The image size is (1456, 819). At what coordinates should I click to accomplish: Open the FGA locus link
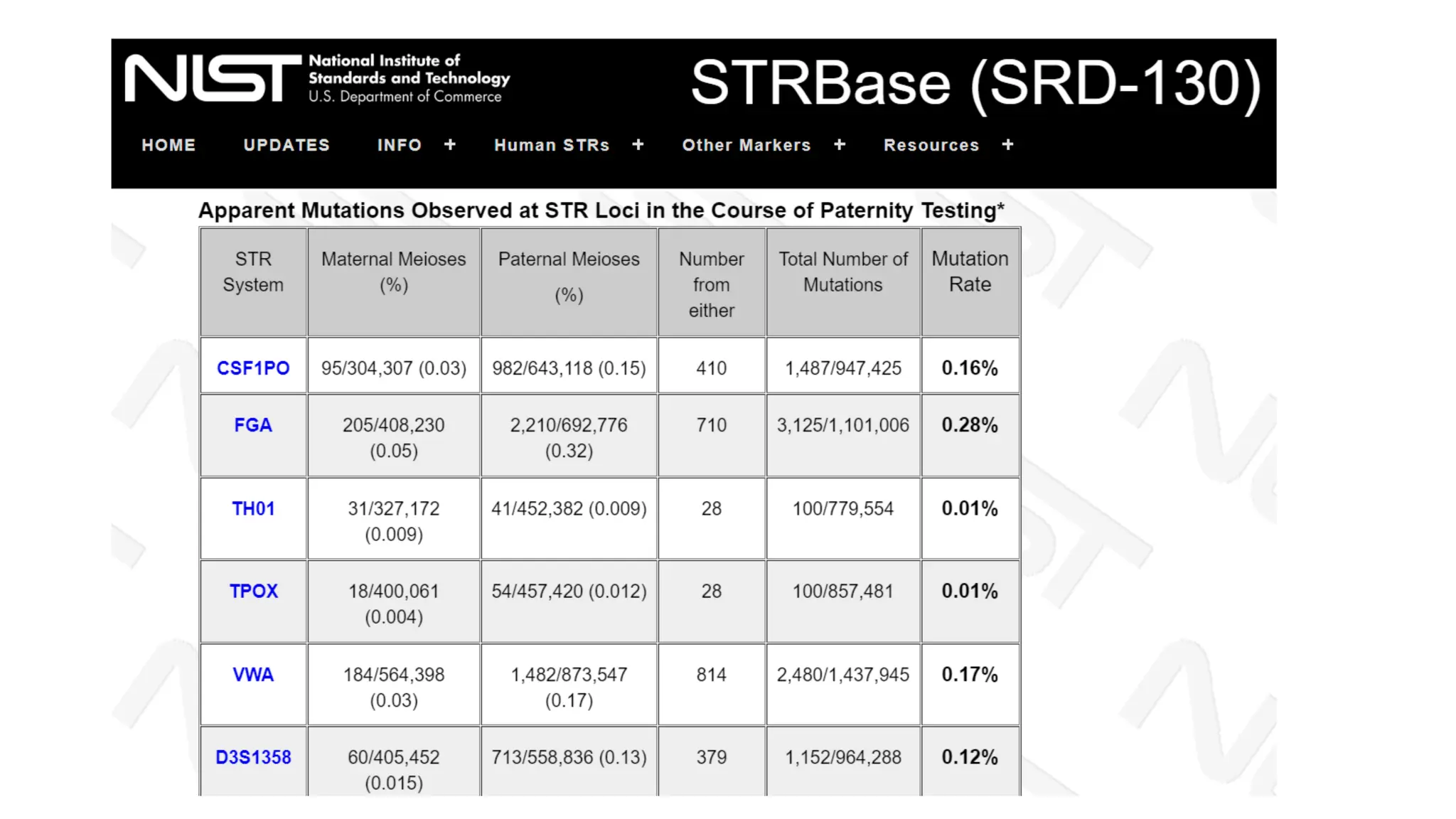click(253, 425)
